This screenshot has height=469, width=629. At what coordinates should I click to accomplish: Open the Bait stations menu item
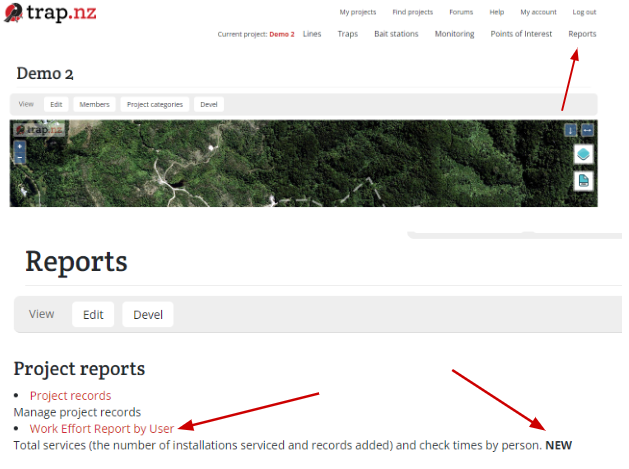click(x=396, y=34)
